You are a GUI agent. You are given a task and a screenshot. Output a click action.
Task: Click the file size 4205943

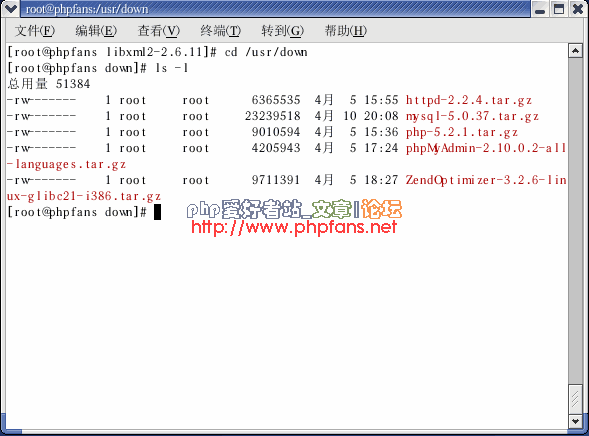(x=276, y=148)
